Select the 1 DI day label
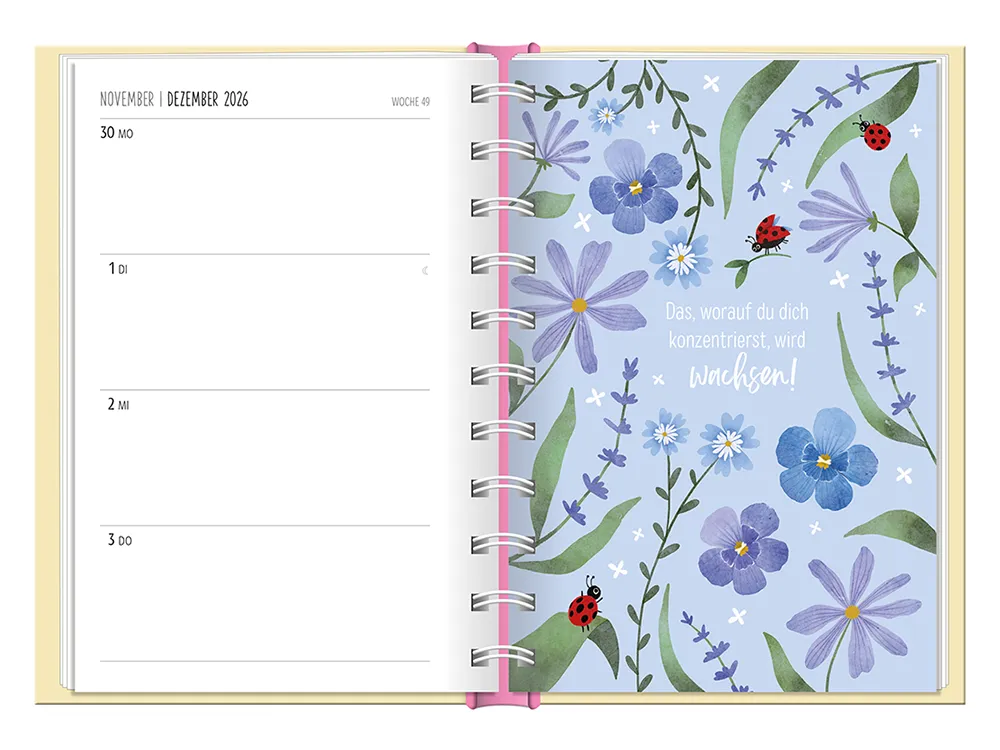Viewport: 1000px width, 750px height. [118, 270]
